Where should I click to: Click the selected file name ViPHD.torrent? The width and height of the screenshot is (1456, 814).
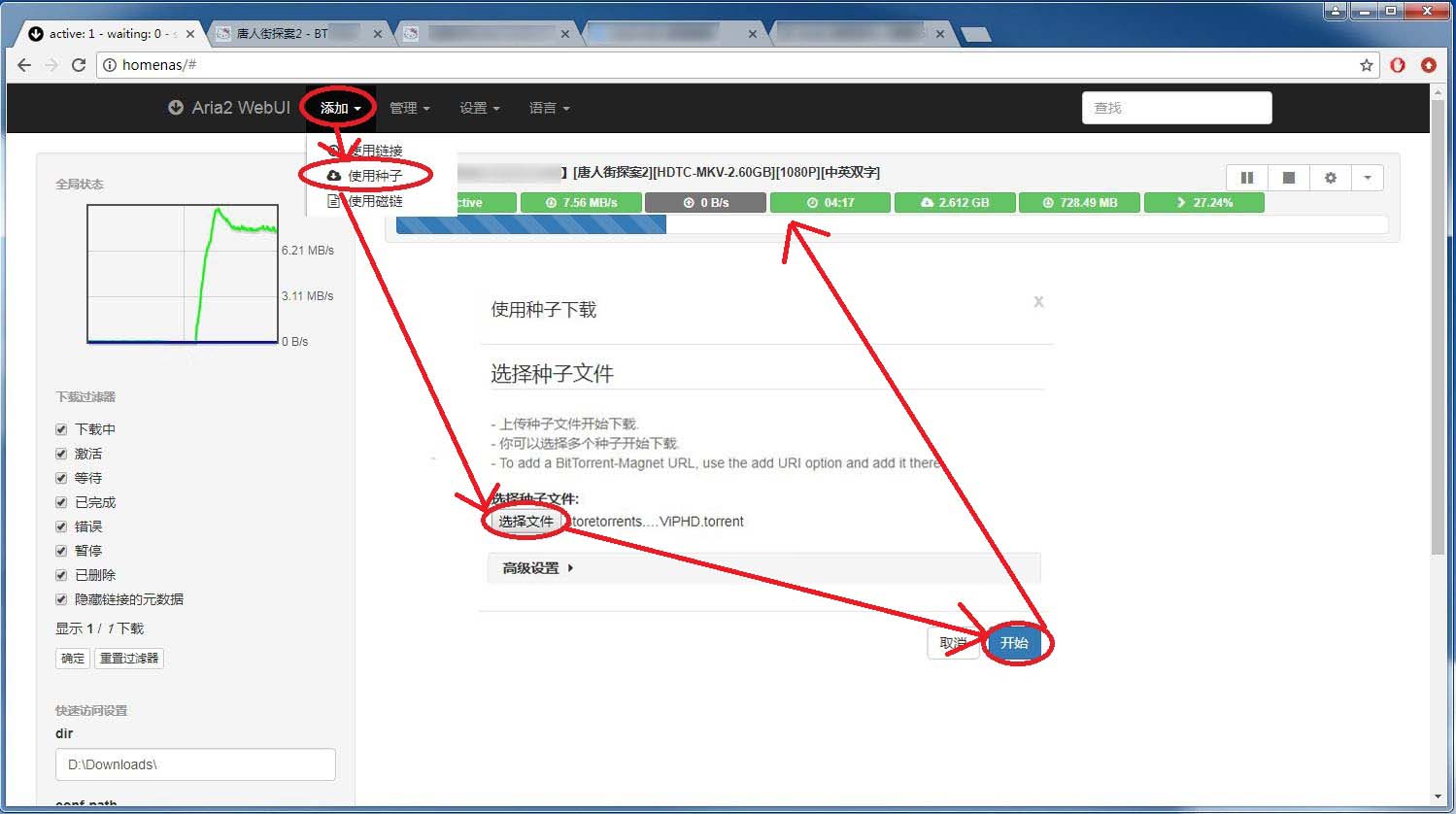point(658,522)
